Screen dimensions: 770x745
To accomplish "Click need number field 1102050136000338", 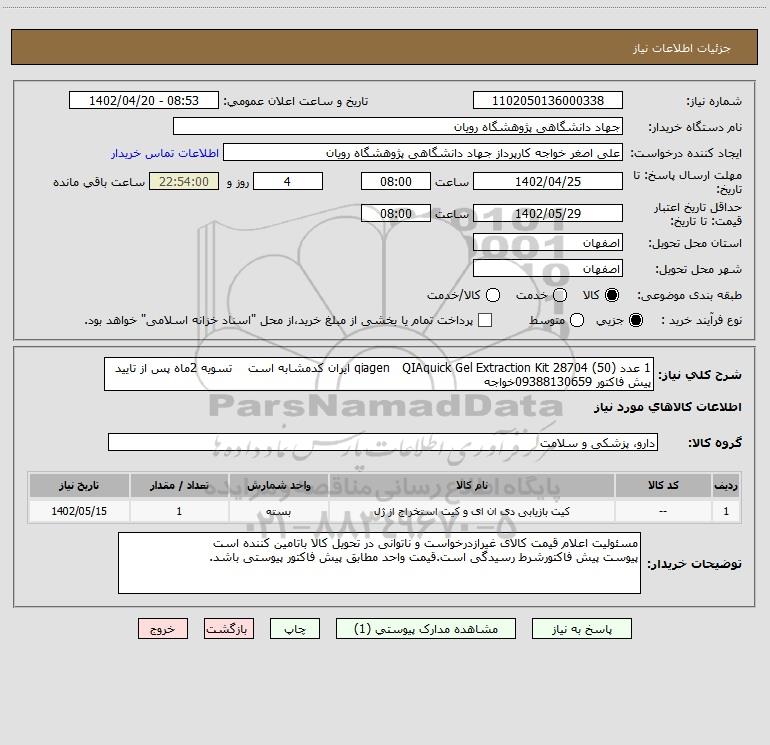I will pos(548,101).
